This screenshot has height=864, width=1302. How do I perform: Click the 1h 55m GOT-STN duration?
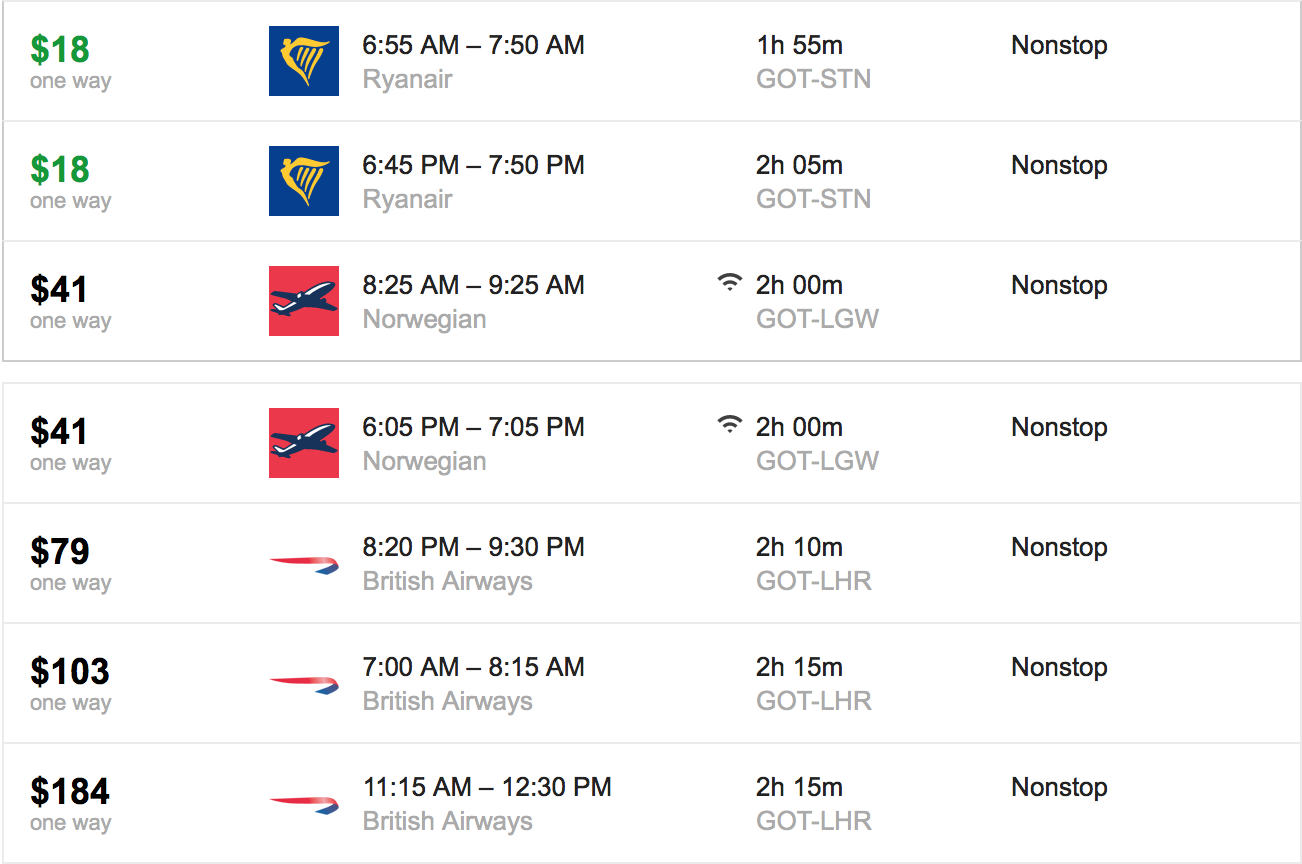[813, 61]
